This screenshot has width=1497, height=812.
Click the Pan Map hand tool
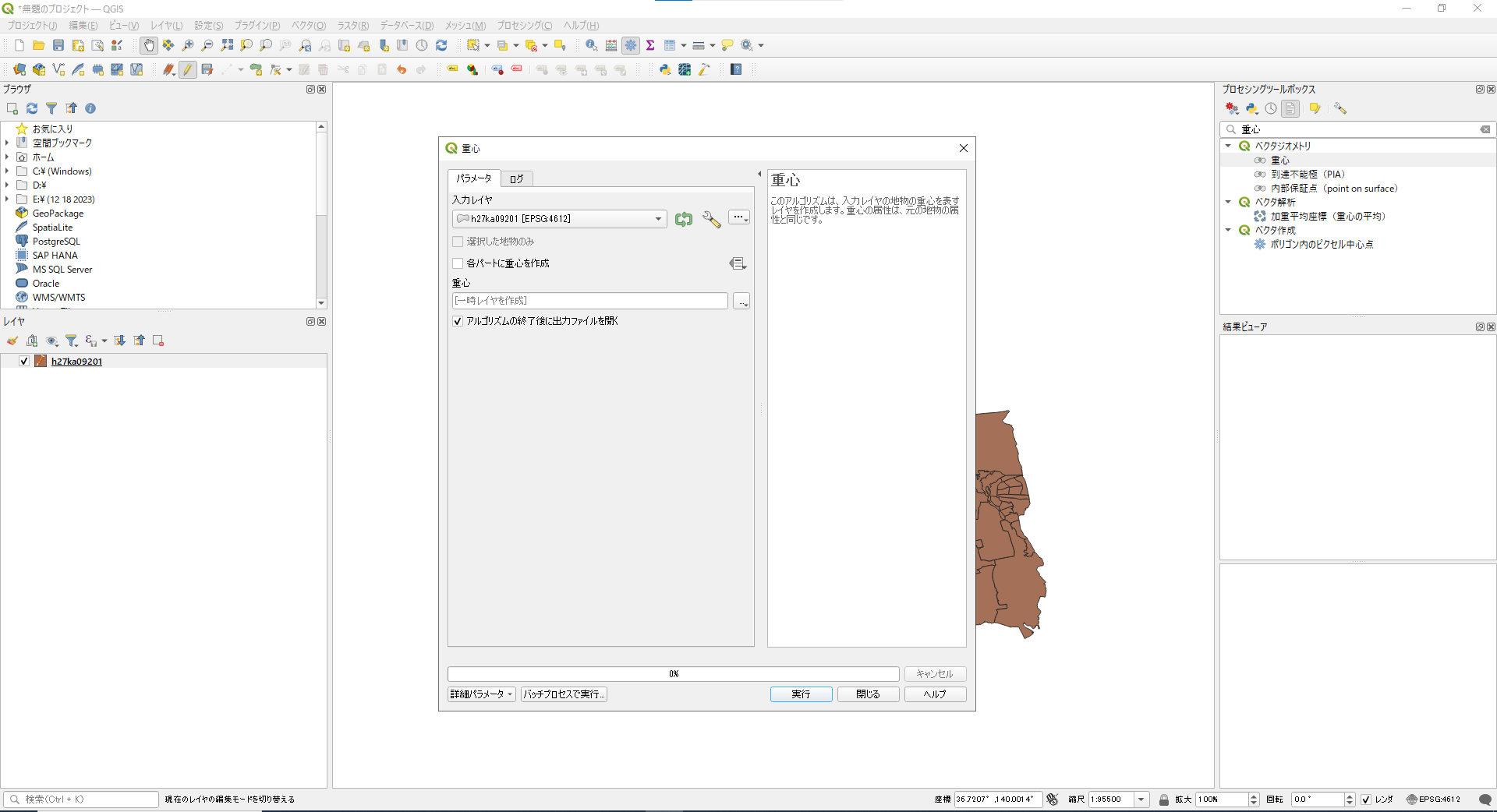coord(149,45)
